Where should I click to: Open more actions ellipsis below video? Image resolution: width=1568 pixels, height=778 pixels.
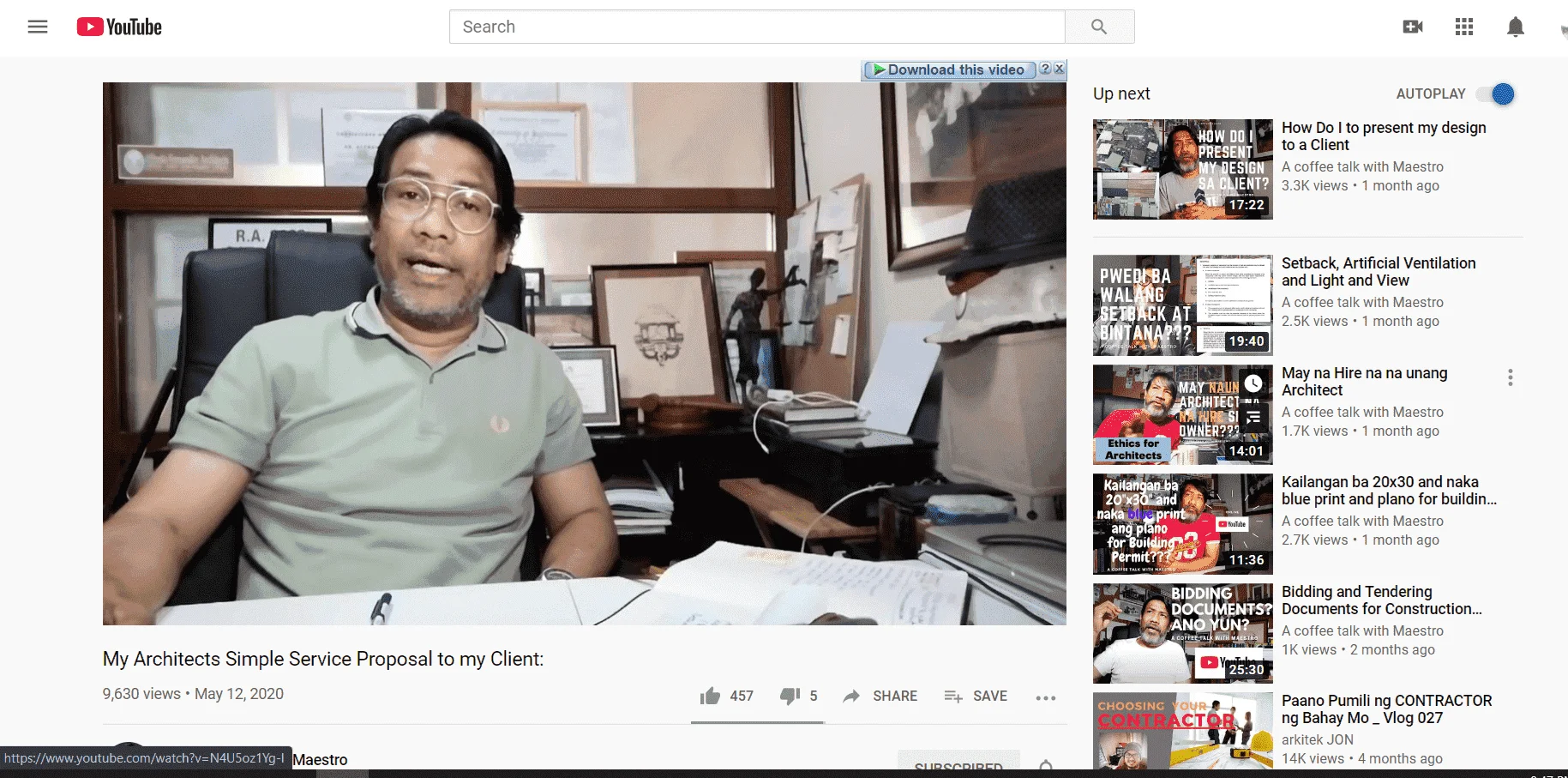(x=1046, y=697)
